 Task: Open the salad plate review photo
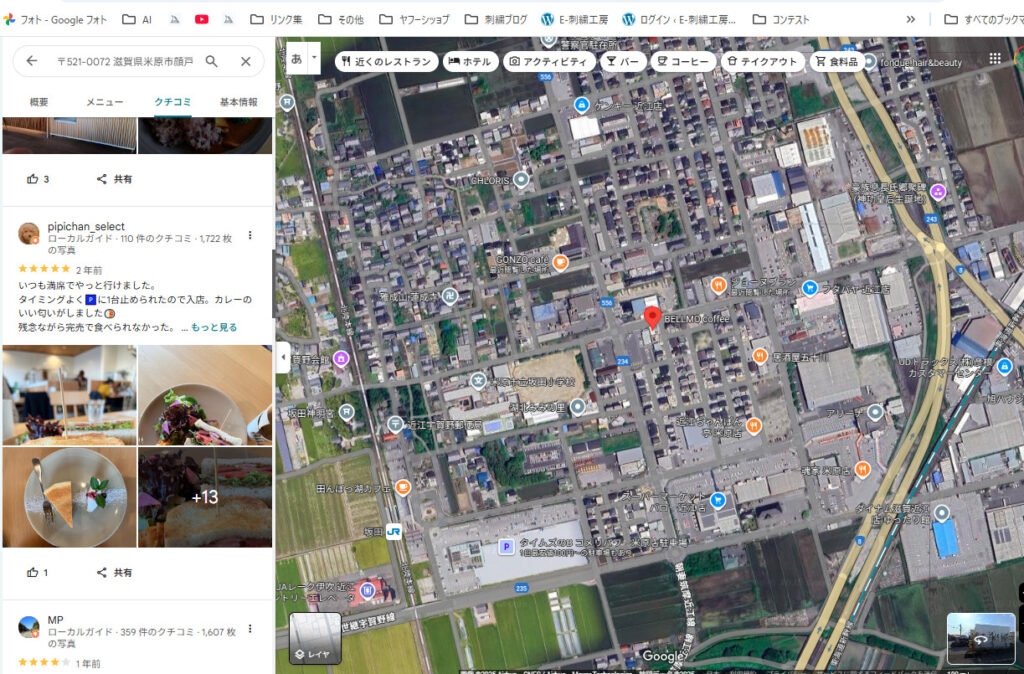pos(205,395)
